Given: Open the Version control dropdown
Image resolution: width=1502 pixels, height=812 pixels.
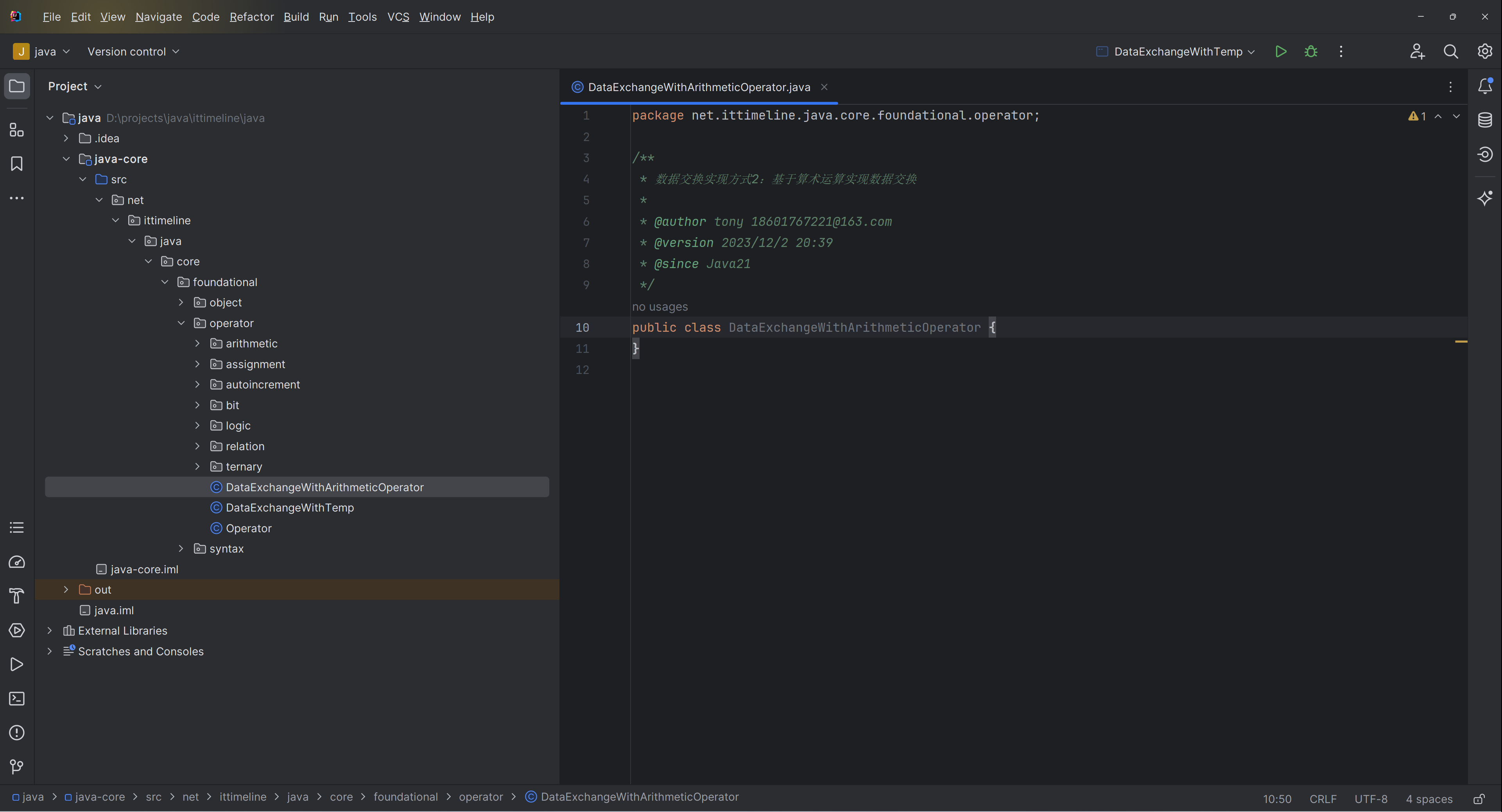Looking at the screenshot, I should (133, 51).
